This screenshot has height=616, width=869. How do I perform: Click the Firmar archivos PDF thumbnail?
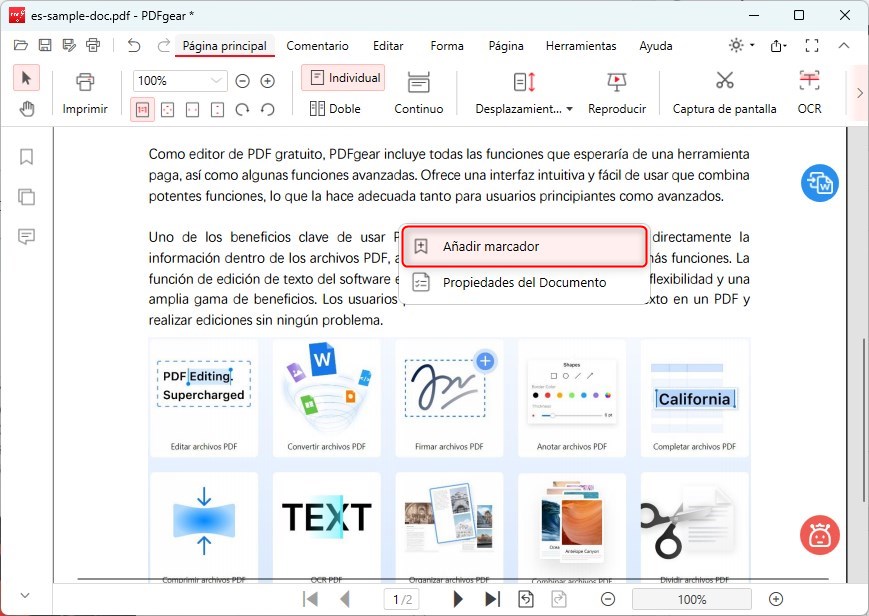point(449,399)
